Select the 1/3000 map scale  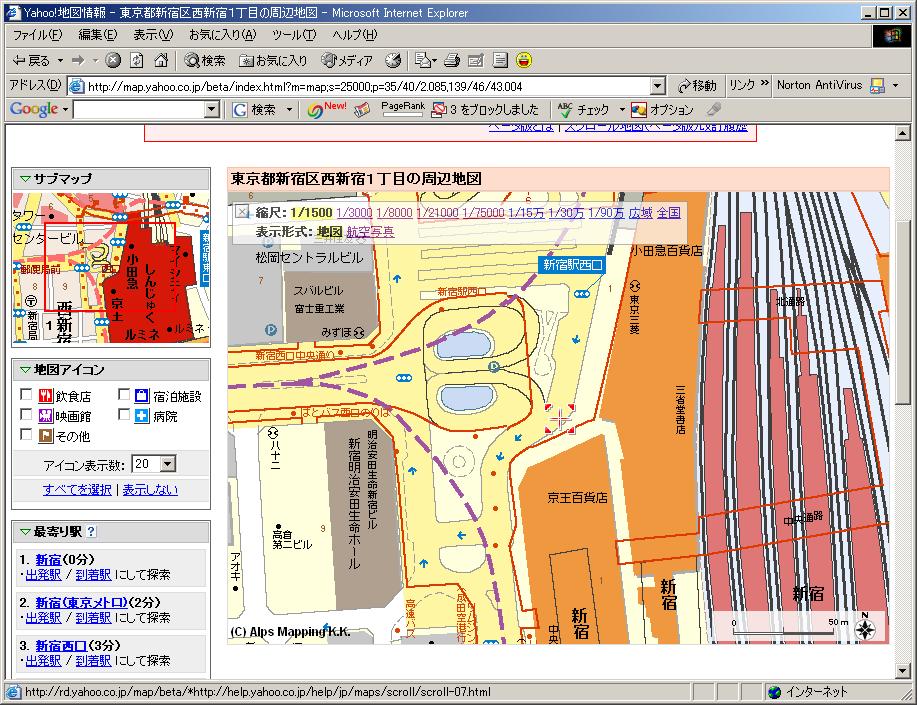tap(354, 213)
